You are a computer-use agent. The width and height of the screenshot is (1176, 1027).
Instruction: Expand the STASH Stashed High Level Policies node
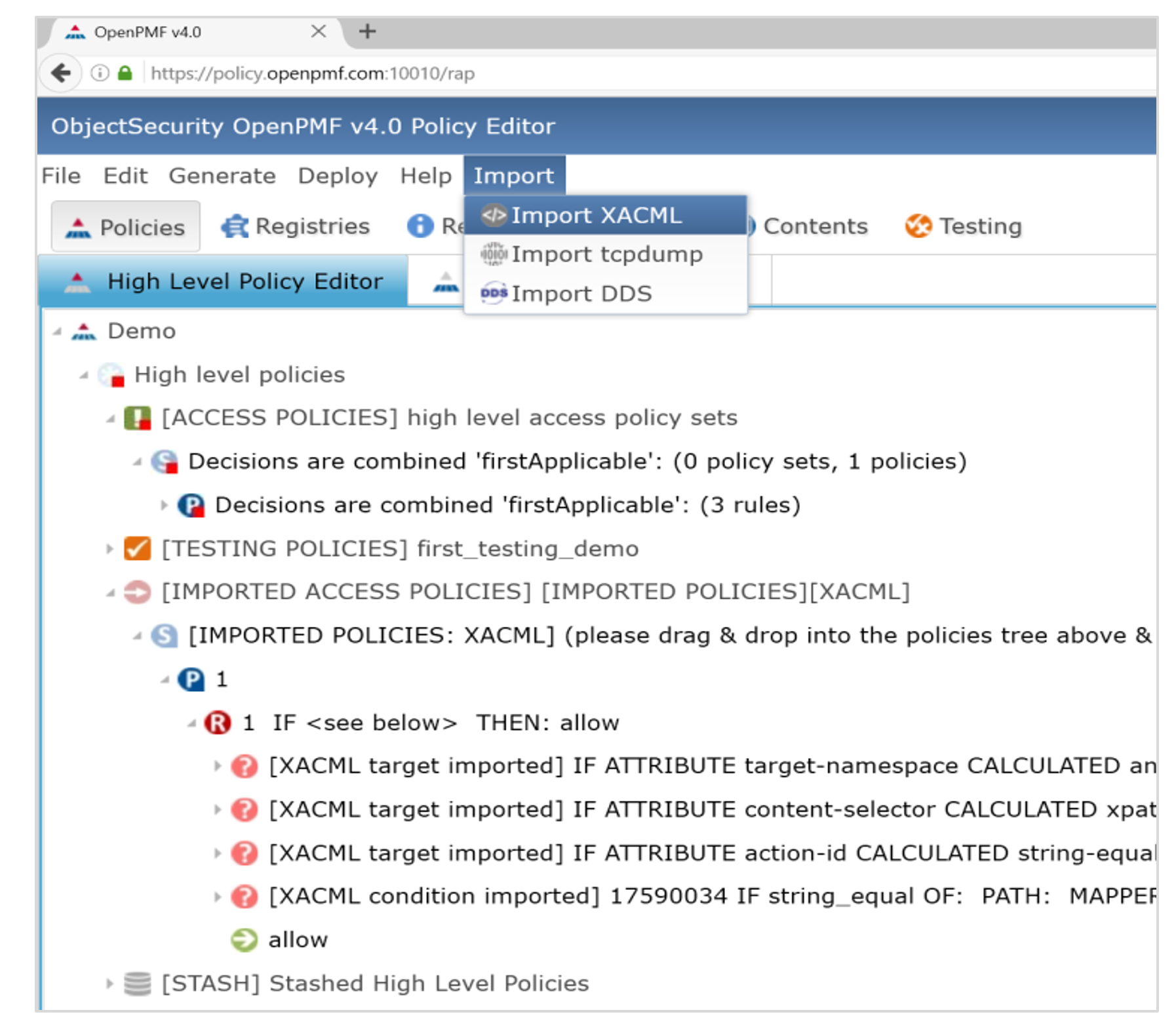pos(110,984)
